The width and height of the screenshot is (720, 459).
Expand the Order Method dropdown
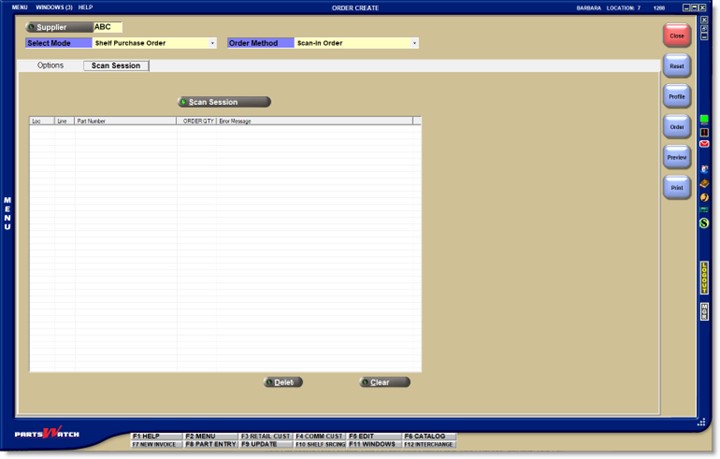coord(414,43)
